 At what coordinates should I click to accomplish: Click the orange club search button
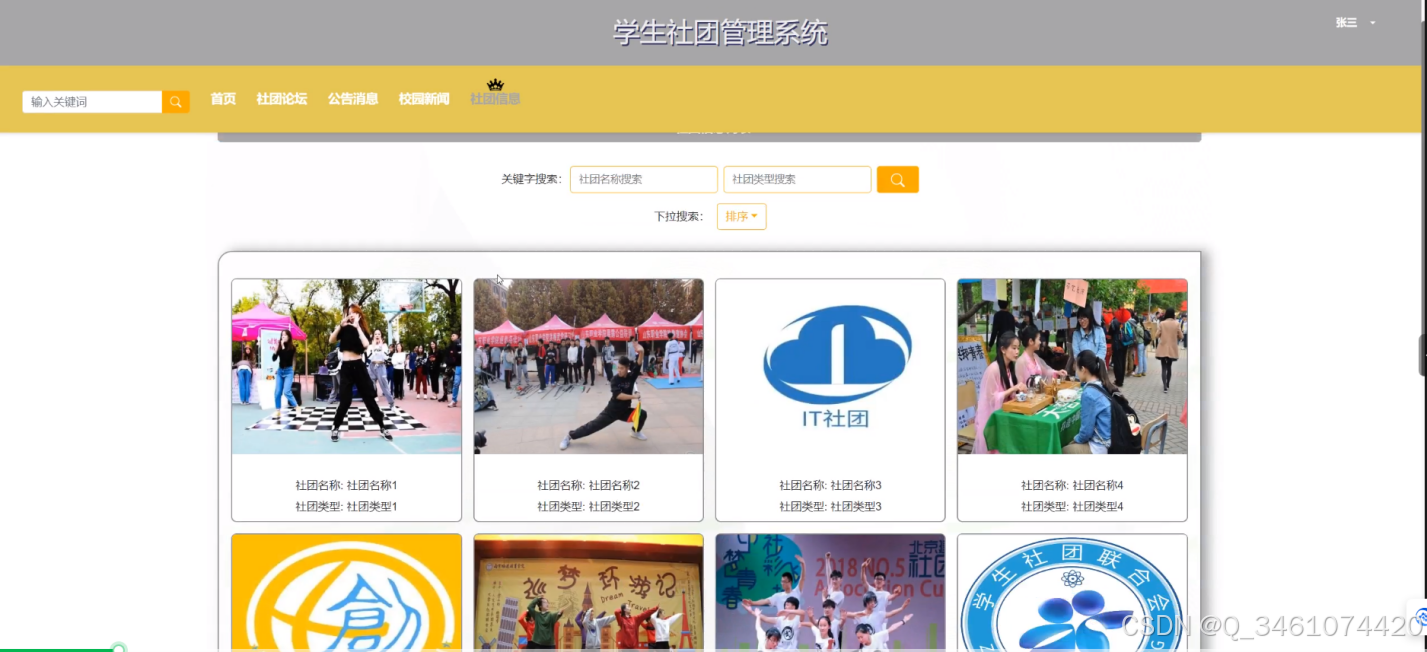pos(897,180)
